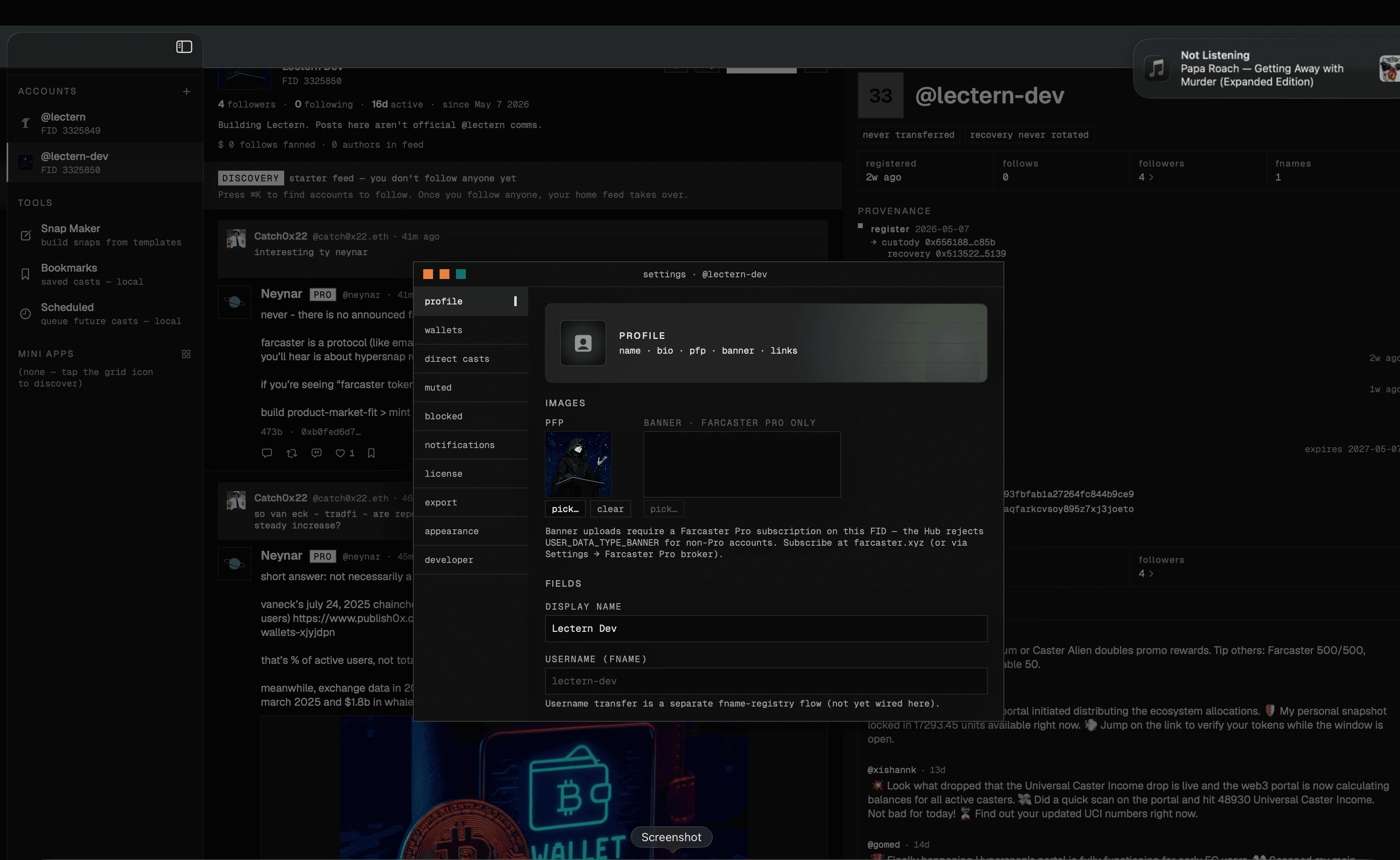The image size is (1400, 860).
Task: Click the @xishannk handle in right panel
Action: coord(891,770)
